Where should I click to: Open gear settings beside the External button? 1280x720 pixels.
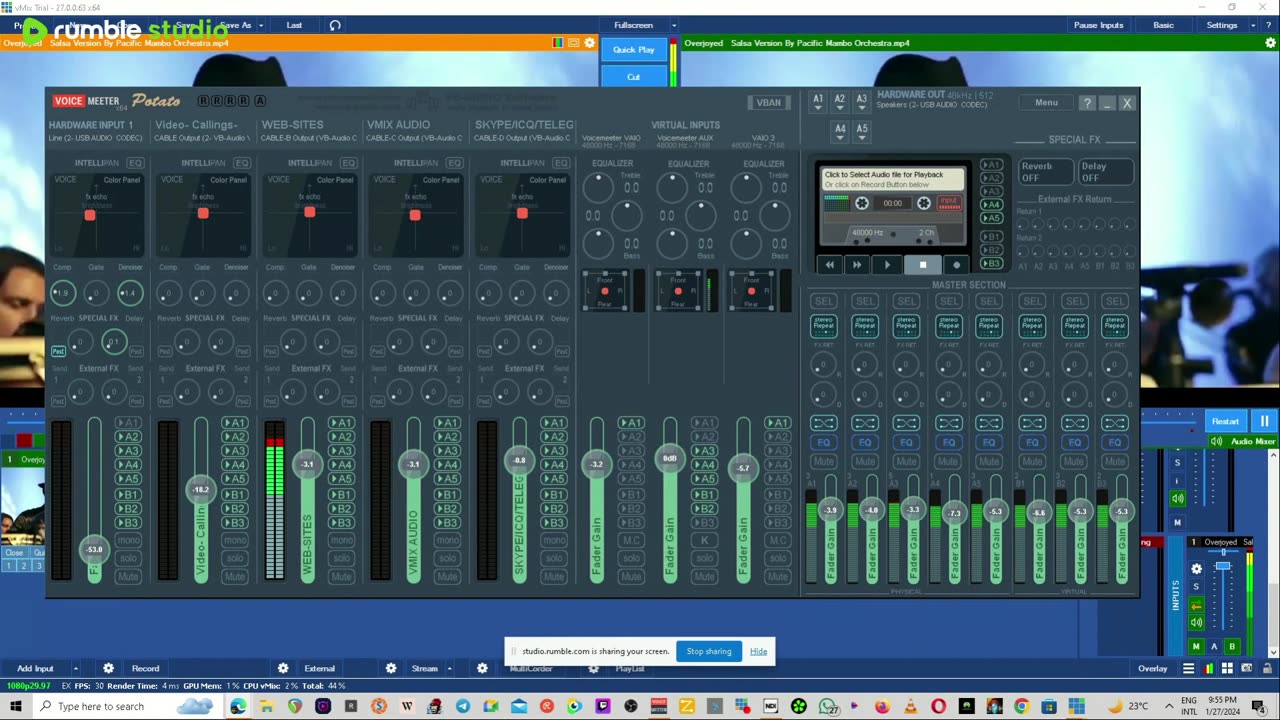[391, 668]
